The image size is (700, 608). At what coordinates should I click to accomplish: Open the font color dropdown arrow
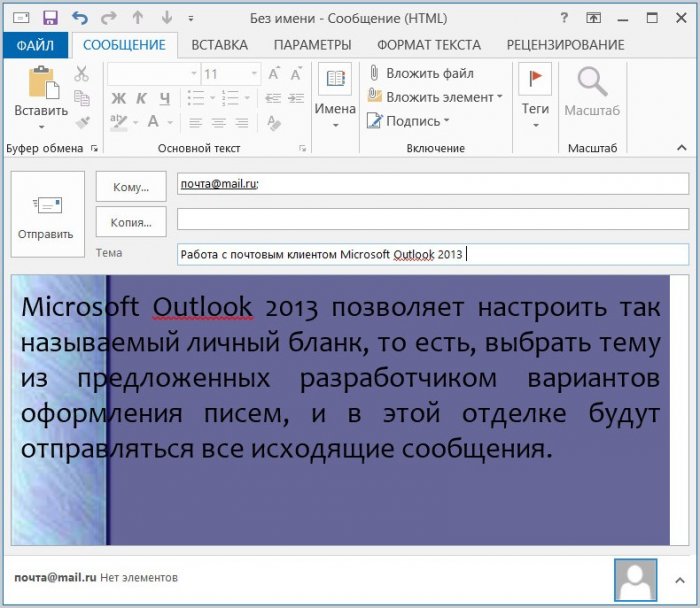(170, 122)
